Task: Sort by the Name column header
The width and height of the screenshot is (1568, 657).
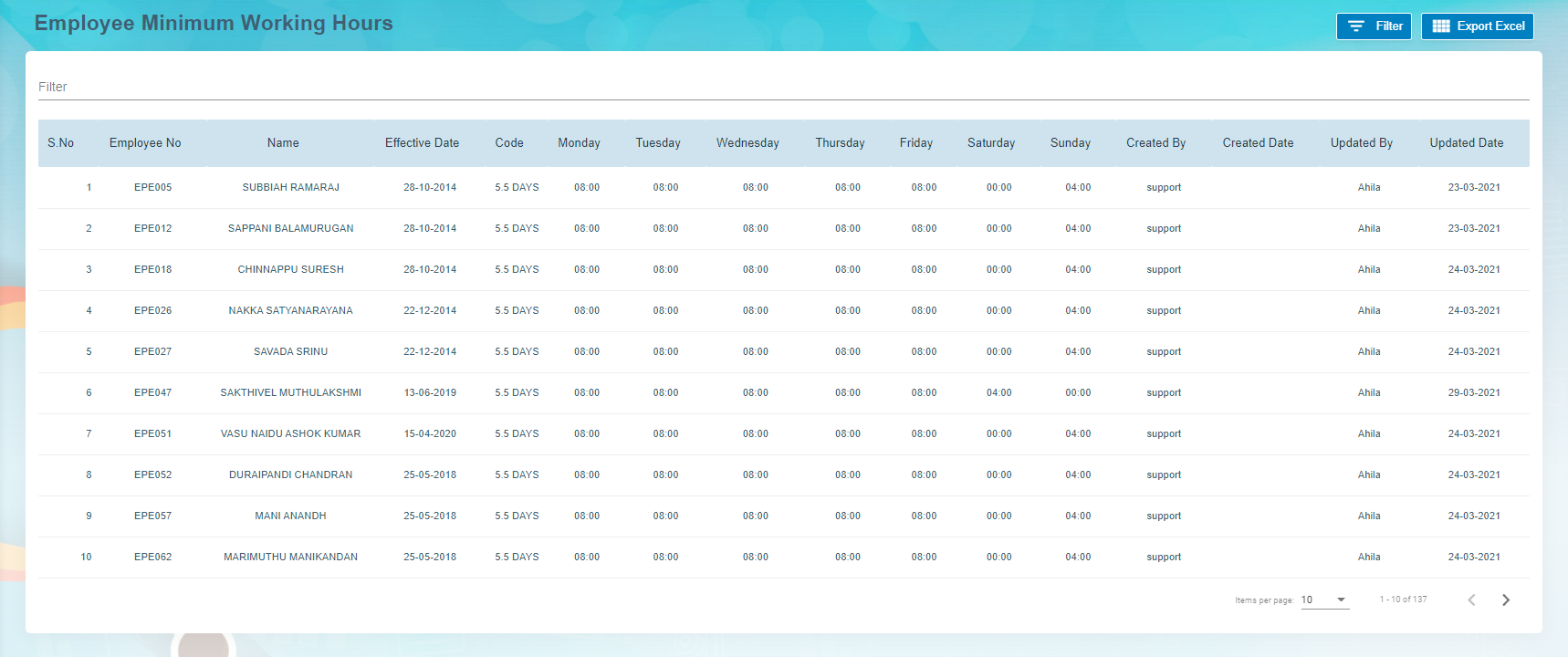Action: coord(283,143)
